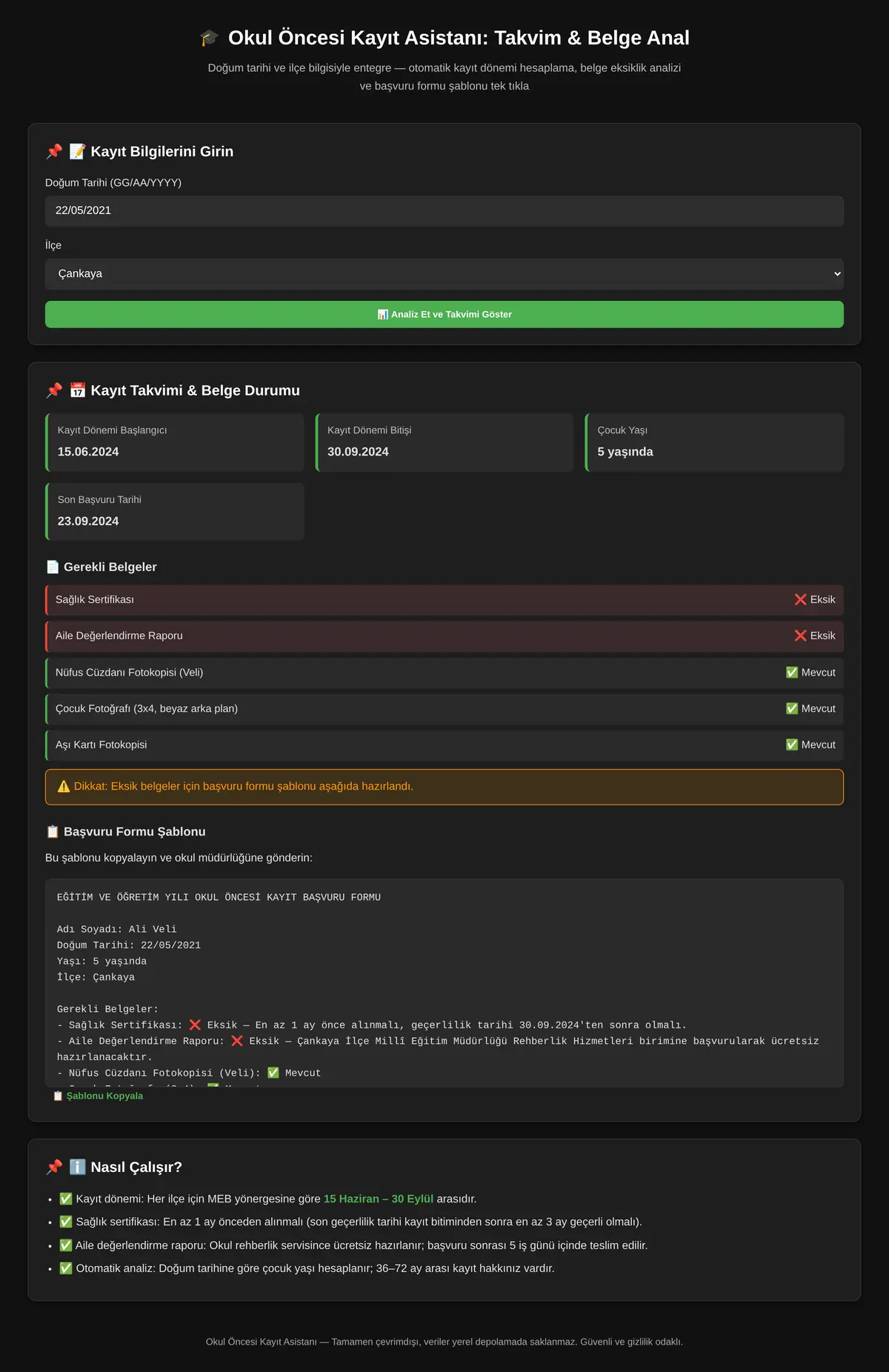Click the document icon beside Gerekli Belgeler
This screenshot has height=1372, width=889.
(x=53, y=567)
